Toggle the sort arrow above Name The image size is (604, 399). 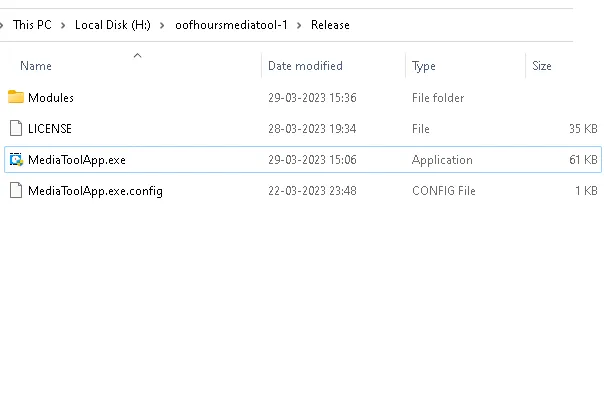(138, 56)
